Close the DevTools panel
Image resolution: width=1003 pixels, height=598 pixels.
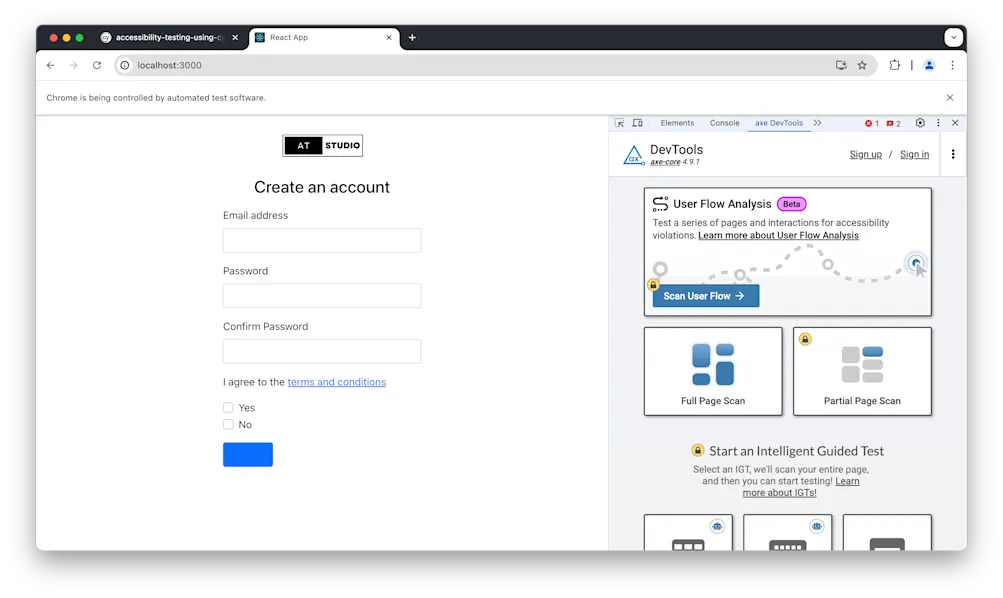[x=955, y=123]
